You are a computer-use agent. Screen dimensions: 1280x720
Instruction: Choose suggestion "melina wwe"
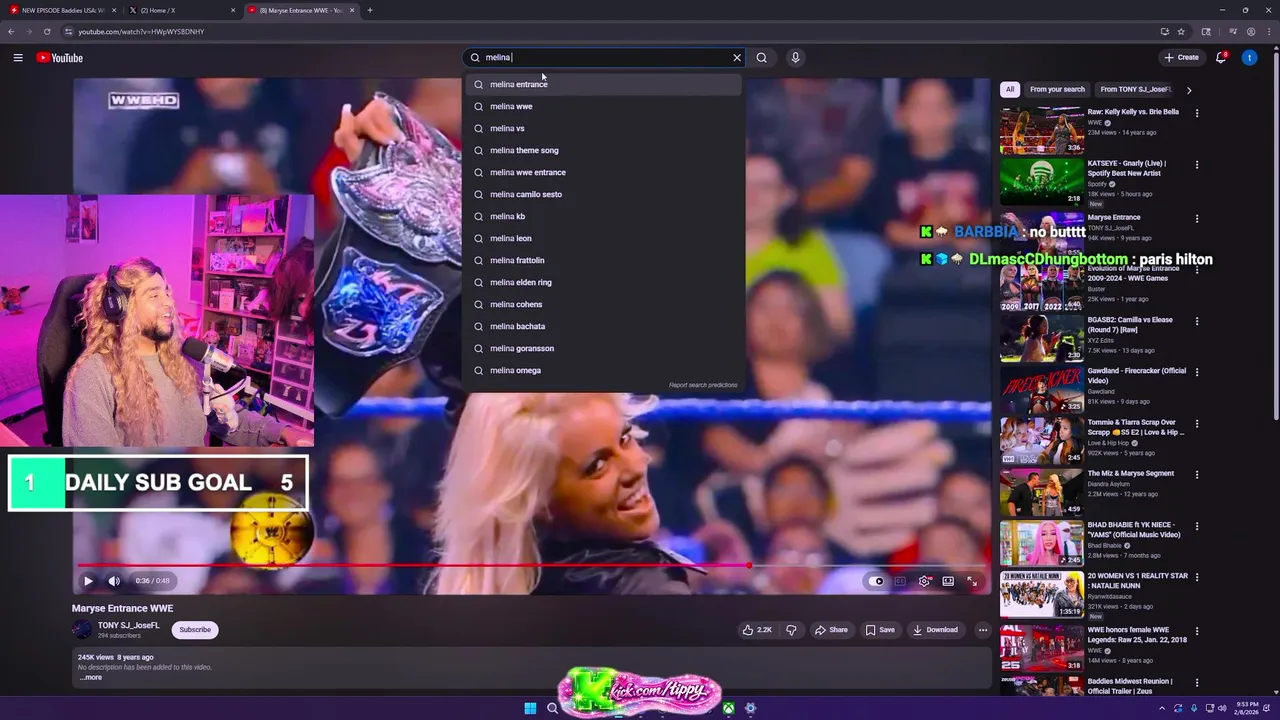point(603,106)
